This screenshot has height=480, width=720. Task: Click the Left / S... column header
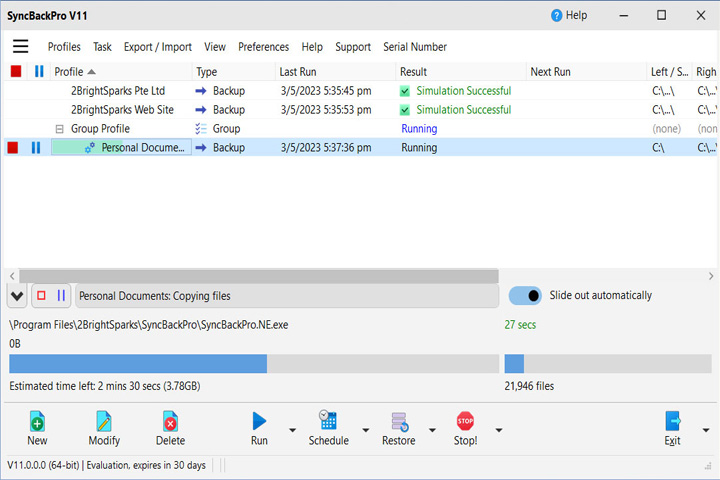(669, 72)
